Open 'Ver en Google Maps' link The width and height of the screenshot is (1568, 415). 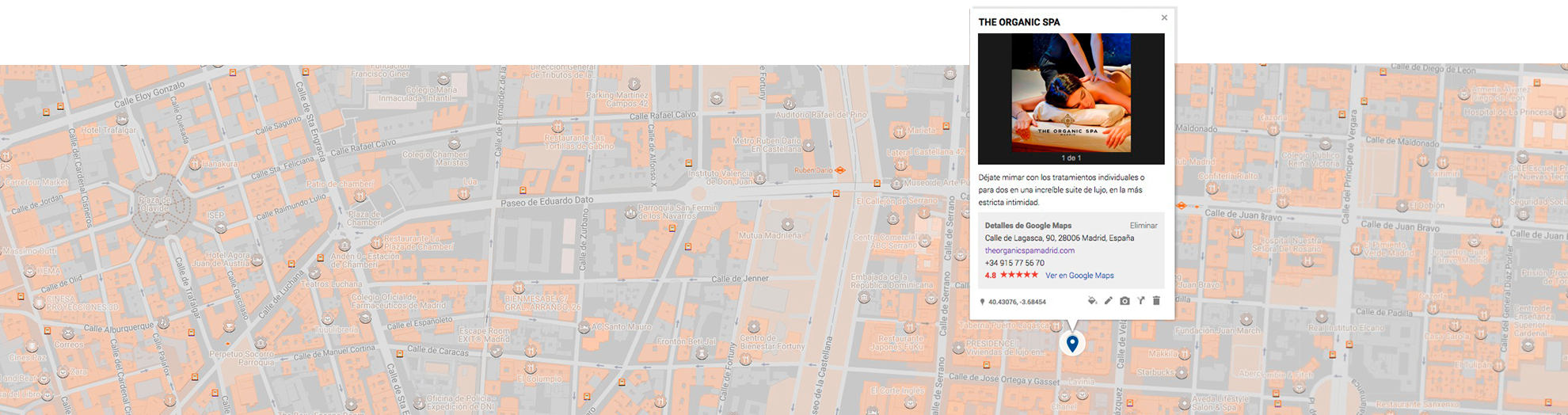pyautogui.click(x=1079, y=276)
